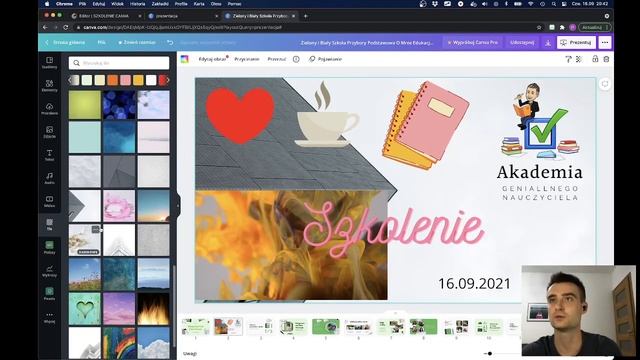Click the Udostępnij share button
640x360 pixels.
tap(522, 42)
